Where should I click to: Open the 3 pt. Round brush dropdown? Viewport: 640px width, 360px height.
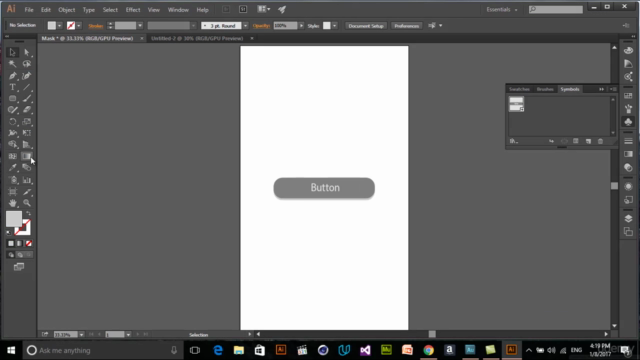click(x=245, y=26)
